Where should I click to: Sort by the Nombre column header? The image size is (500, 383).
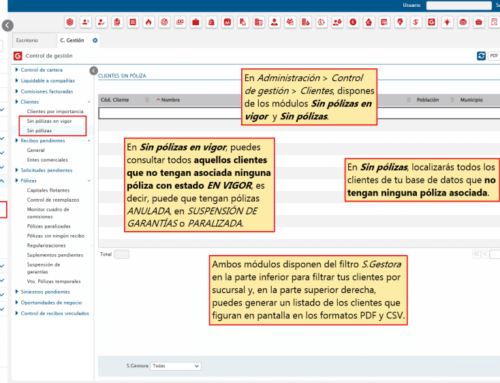170,100
